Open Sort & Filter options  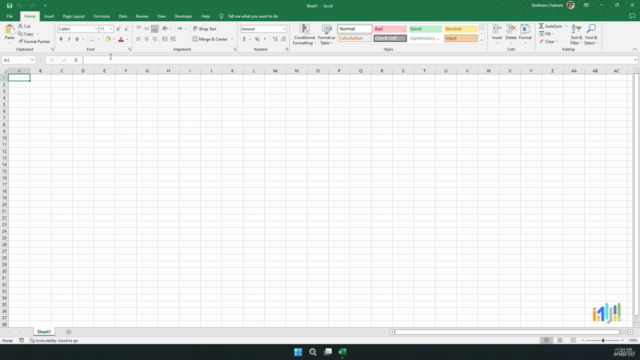coord(576,34)
